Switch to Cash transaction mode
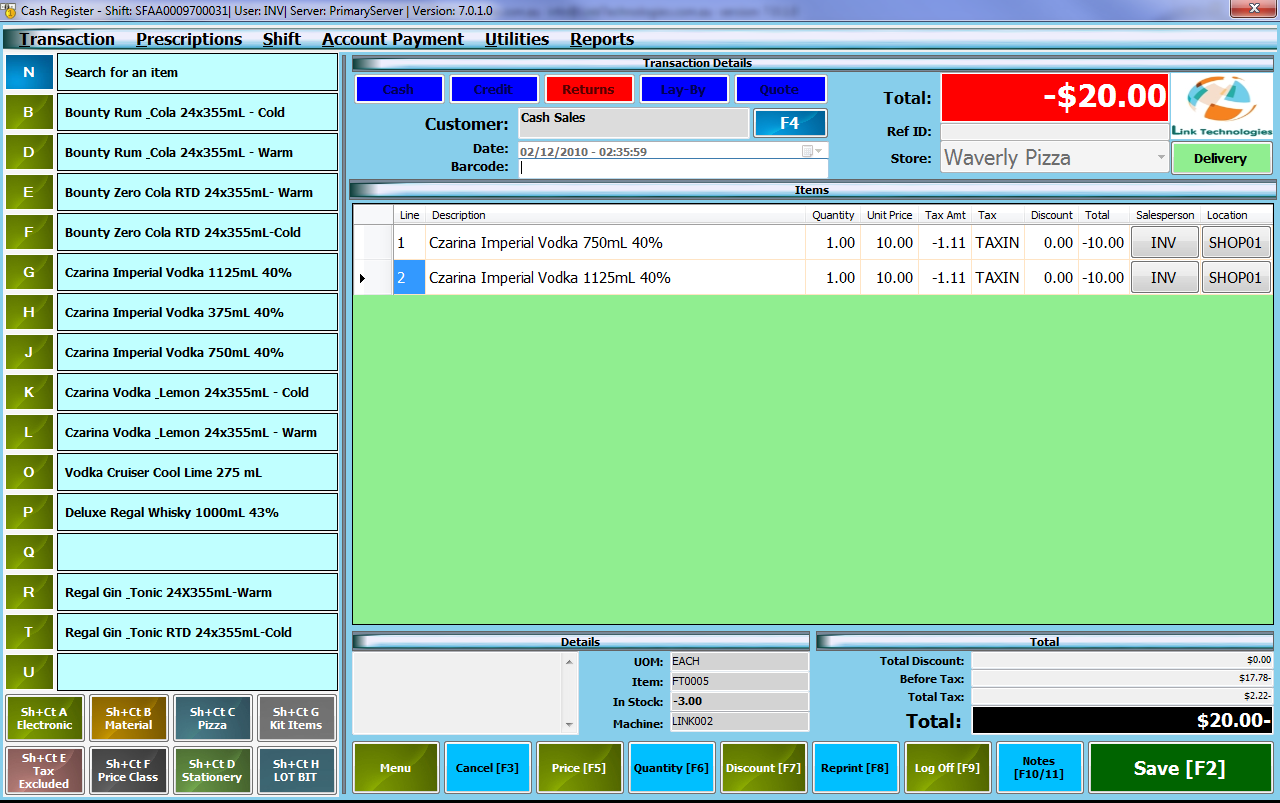1280x803 pixels. [x=398, y=89]
